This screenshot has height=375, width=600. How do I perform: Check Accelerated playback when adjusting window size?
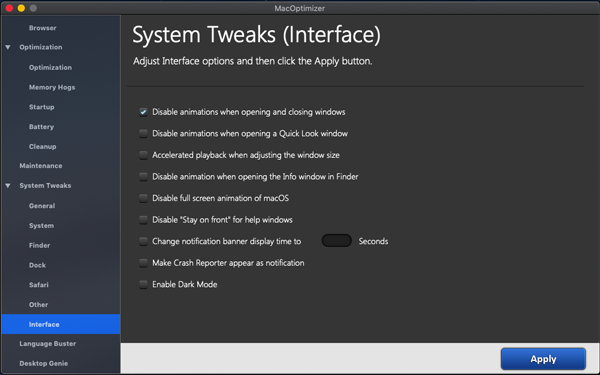[x=143, y=155]
